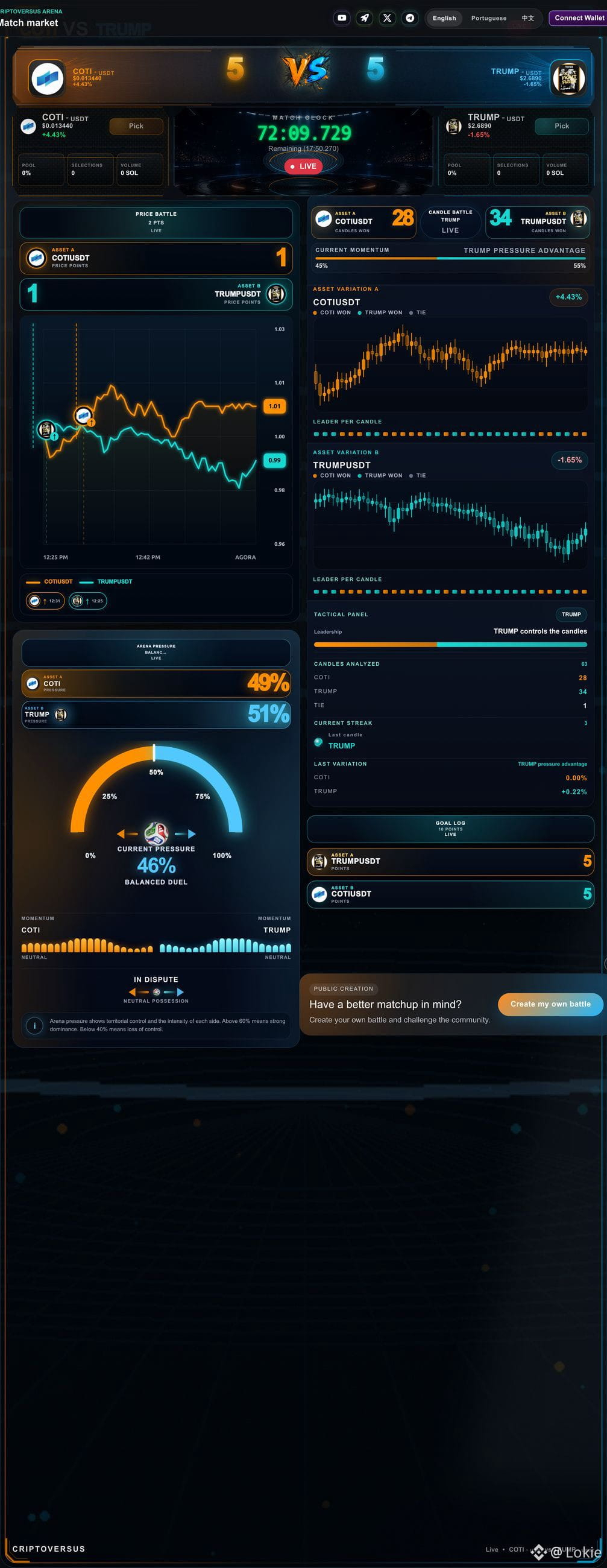Toggle the COTIUSDT legend line

[x=49, y=581]
